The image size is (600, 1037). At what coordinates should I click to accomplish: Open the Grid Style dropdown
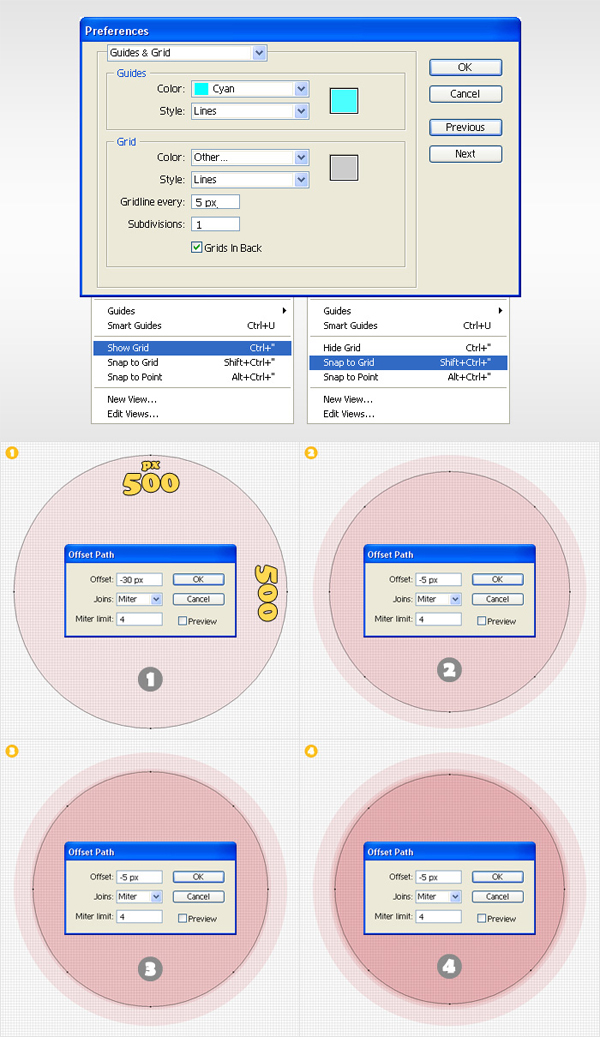[x=250, y=180]
